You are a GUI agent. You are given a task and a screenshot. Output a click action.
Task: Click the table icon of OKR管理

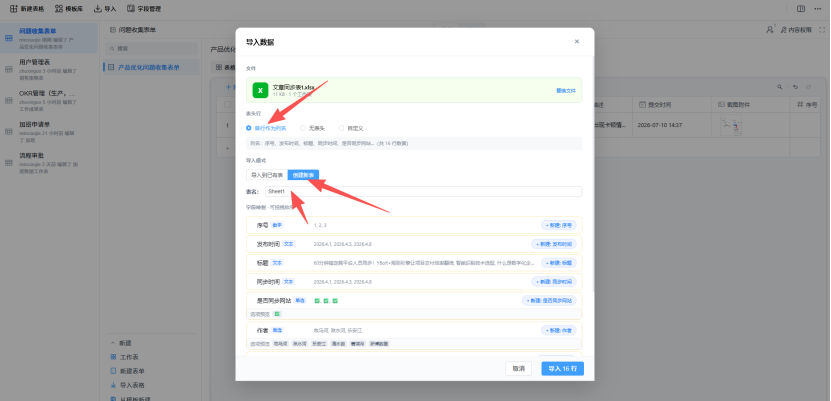pos(8,101)
